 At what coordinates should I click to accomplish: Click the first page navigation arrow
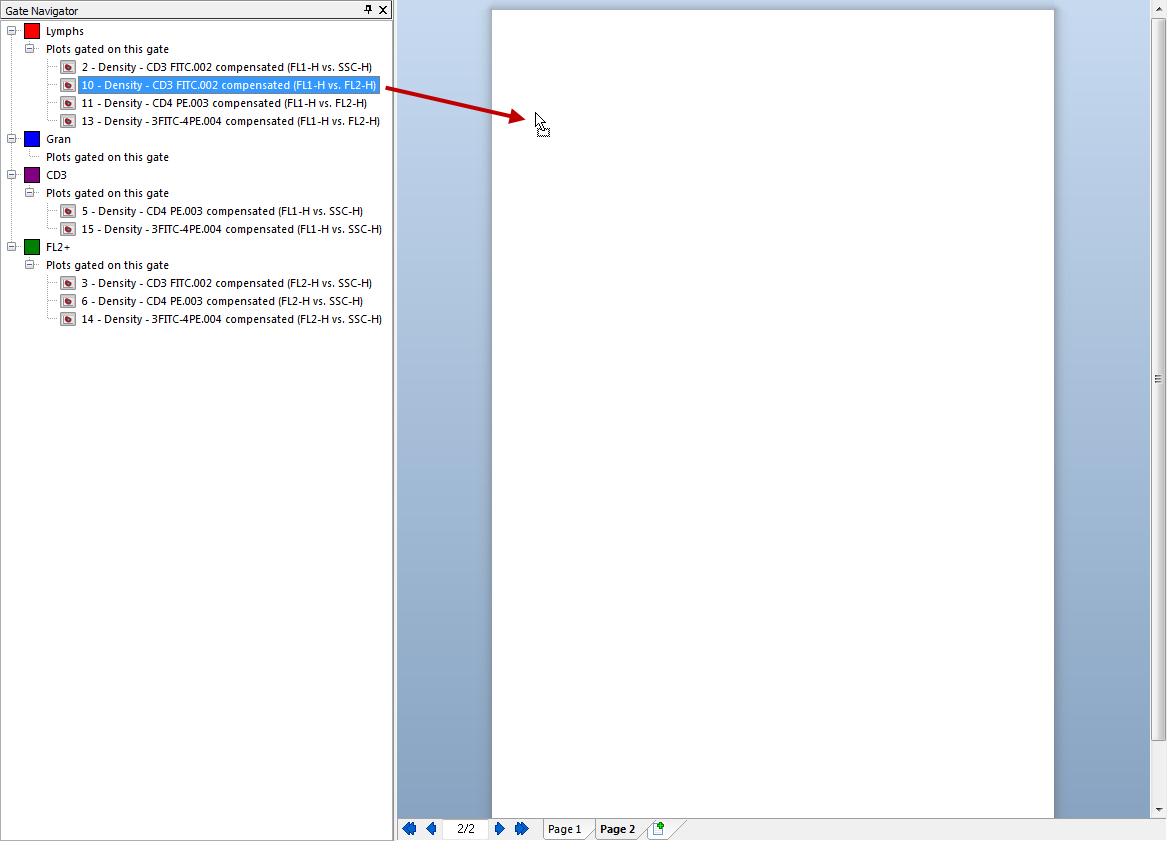click(x=409, y=829)
